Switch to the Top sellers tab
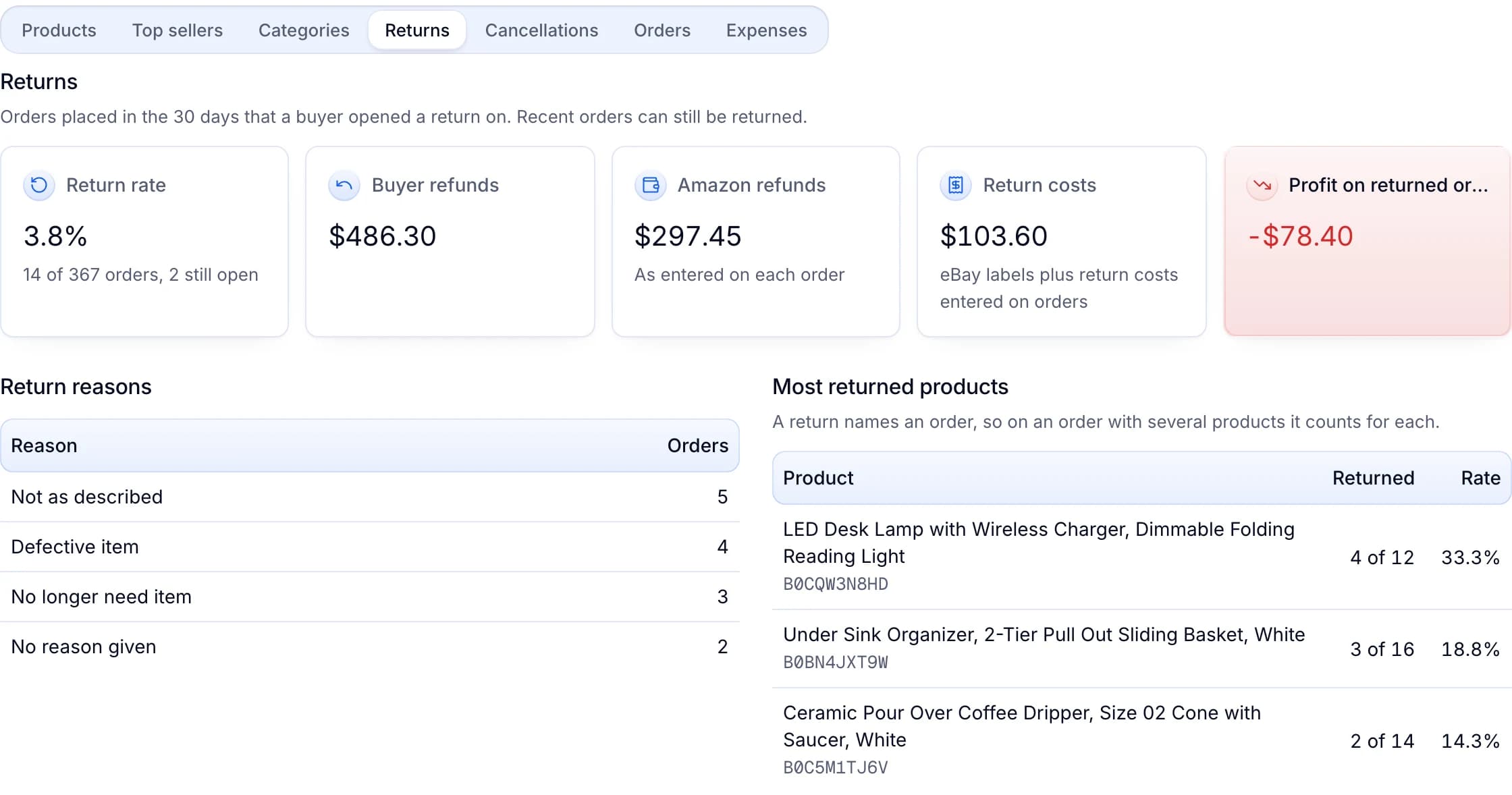The width and height of the screenshot is (1512, 795). point(178,30)
